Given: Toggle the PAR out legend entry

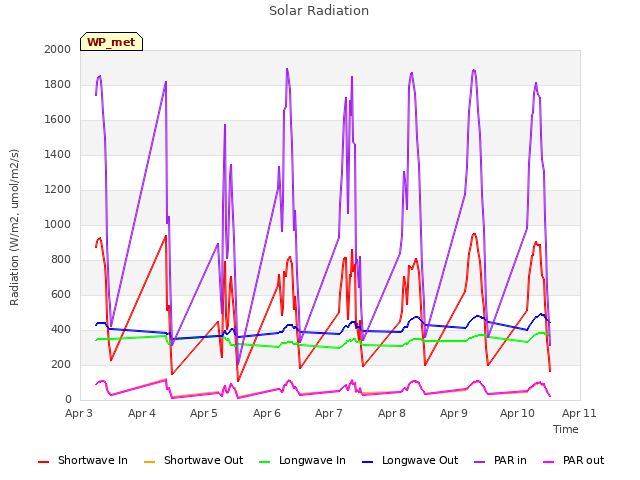Looking at the screenshot, I should (x=573, y=460).
